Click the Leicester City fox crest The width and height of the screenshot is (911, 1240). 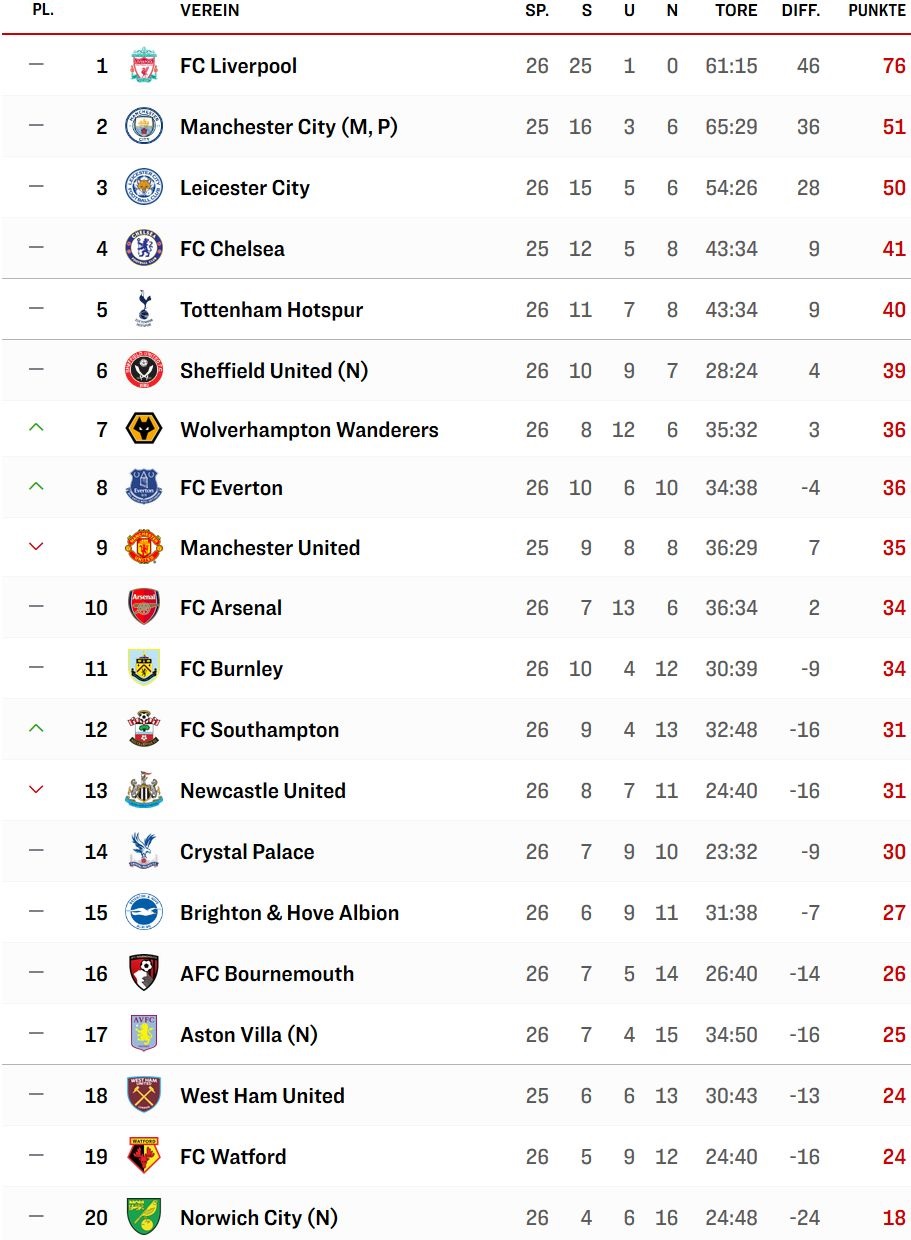(144, 188)
